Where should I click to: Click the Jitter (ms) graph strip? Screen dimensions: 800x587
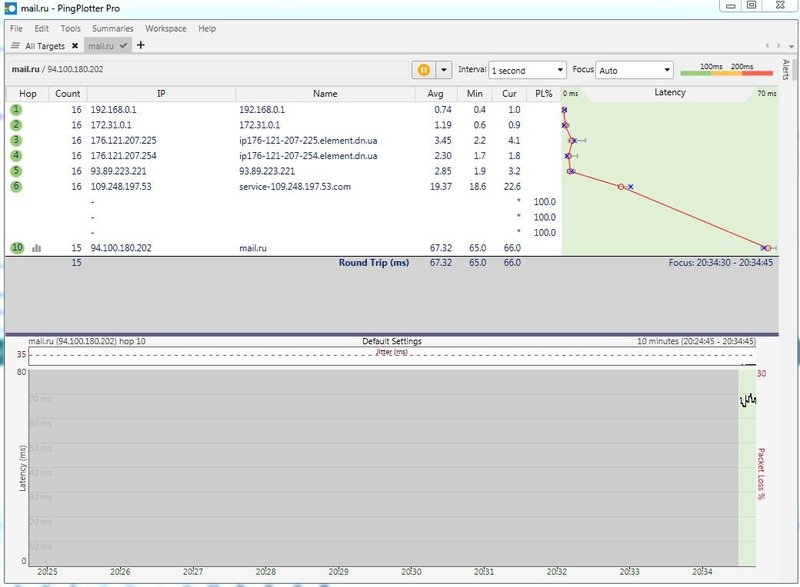pyautogui.click(x=392, y=356)
